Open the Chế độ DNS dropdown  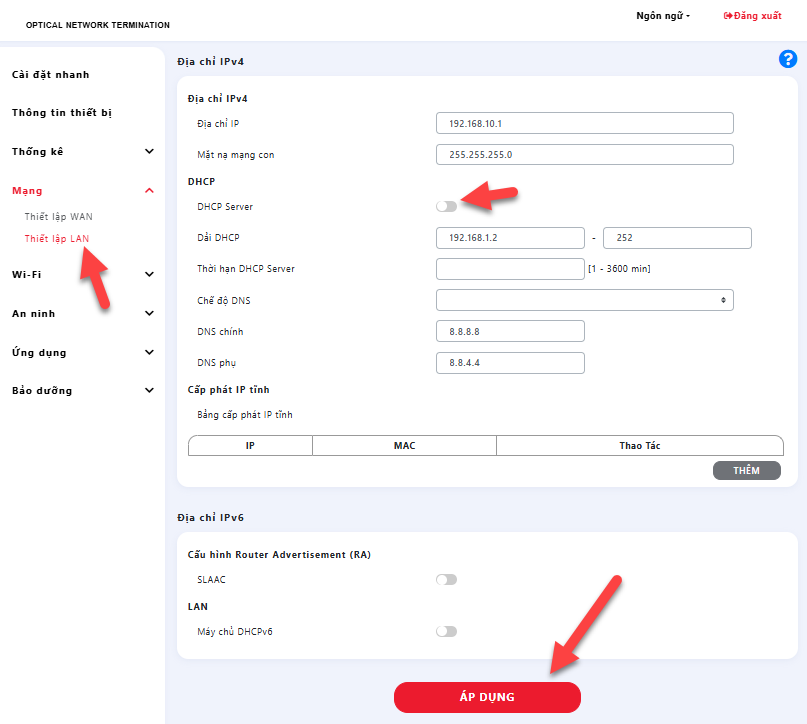[x=584, y=300]
